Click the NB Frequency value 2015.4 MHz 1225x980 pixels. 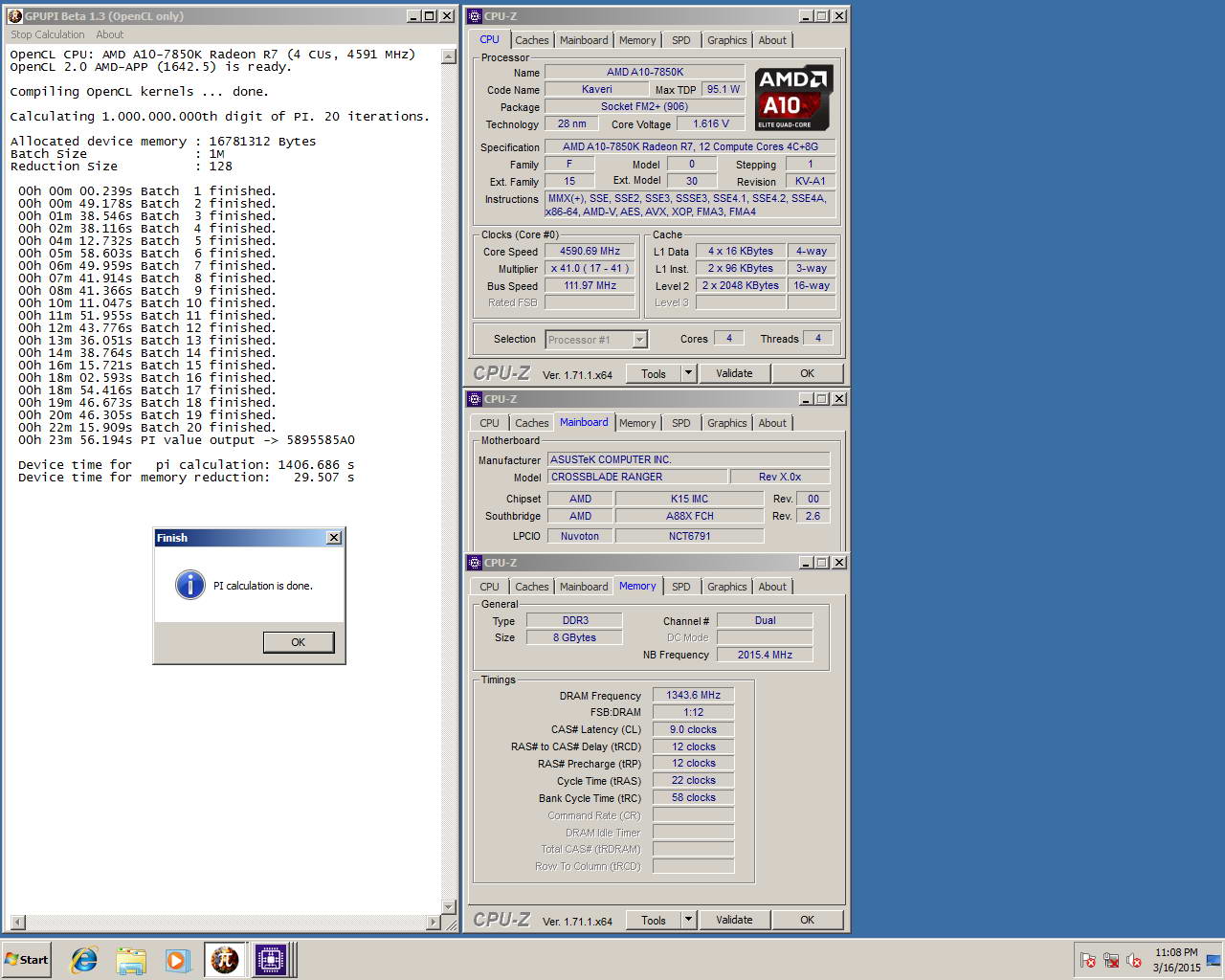(x=765, y=655)
